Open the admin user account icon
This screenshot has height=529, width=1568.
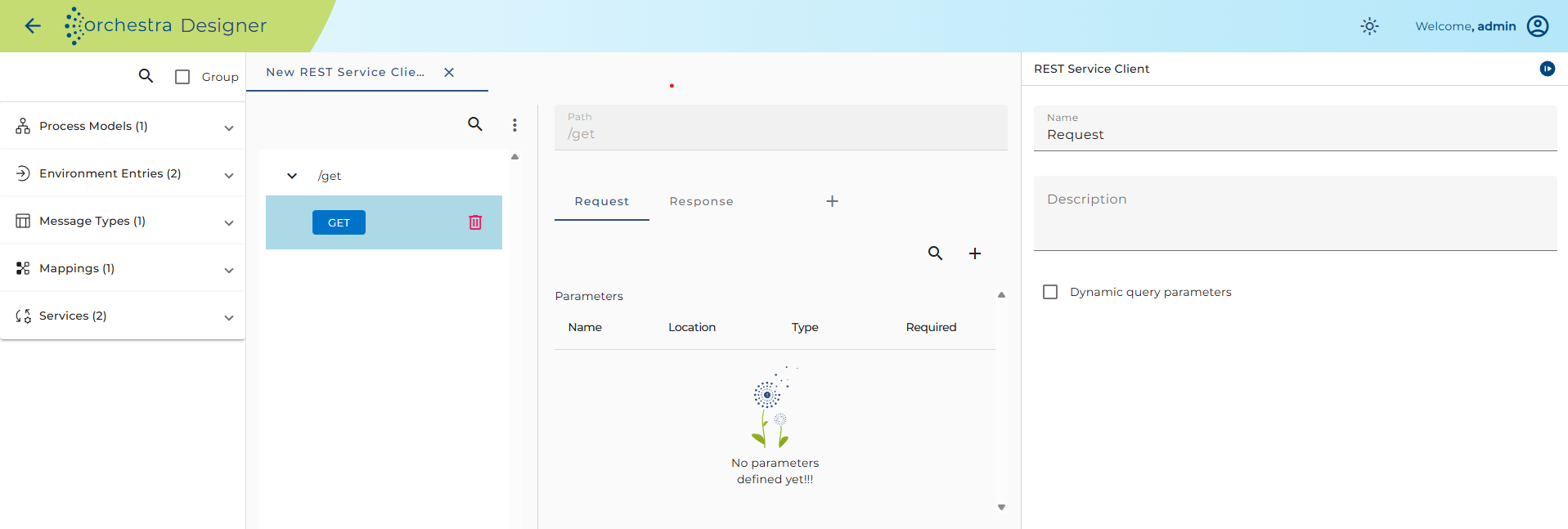[1538, 26]
